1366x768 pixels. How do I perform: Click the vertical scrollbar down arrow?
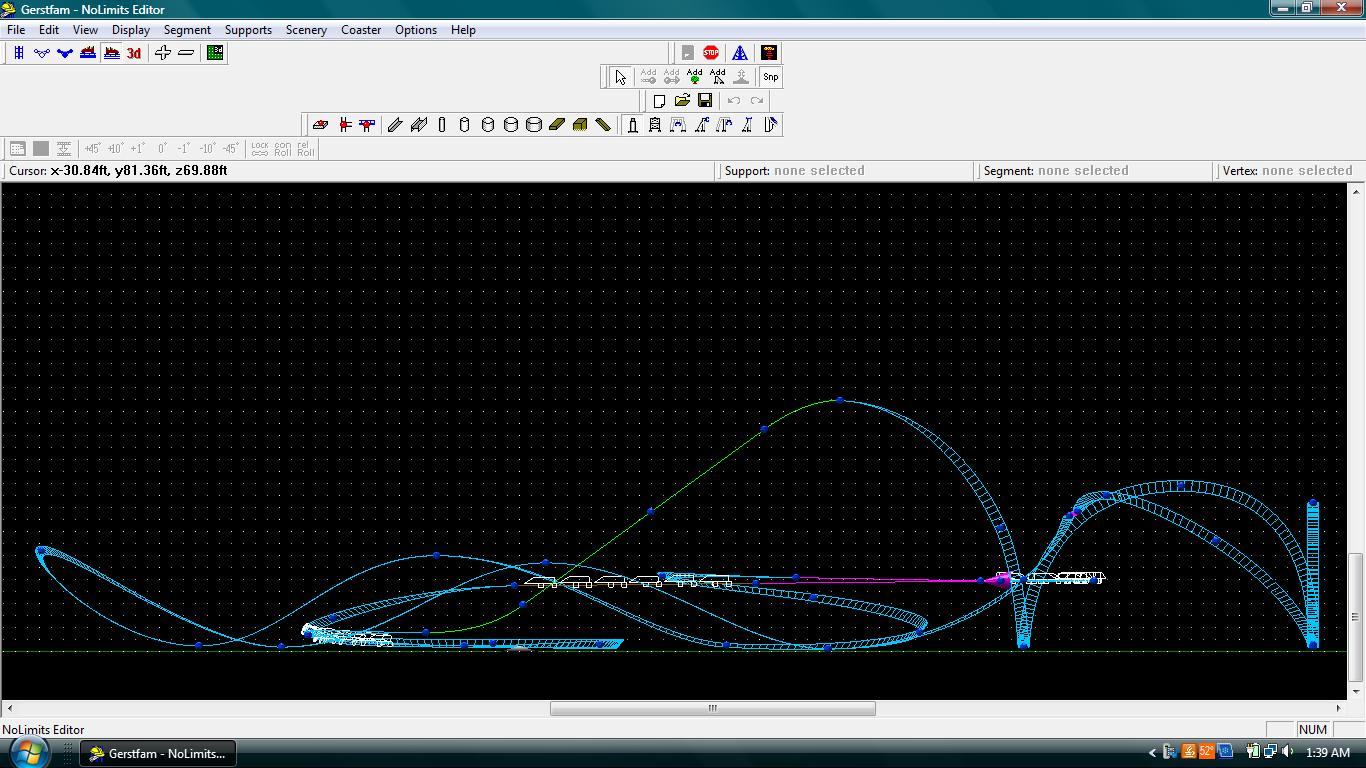(x=1355, y=691)
